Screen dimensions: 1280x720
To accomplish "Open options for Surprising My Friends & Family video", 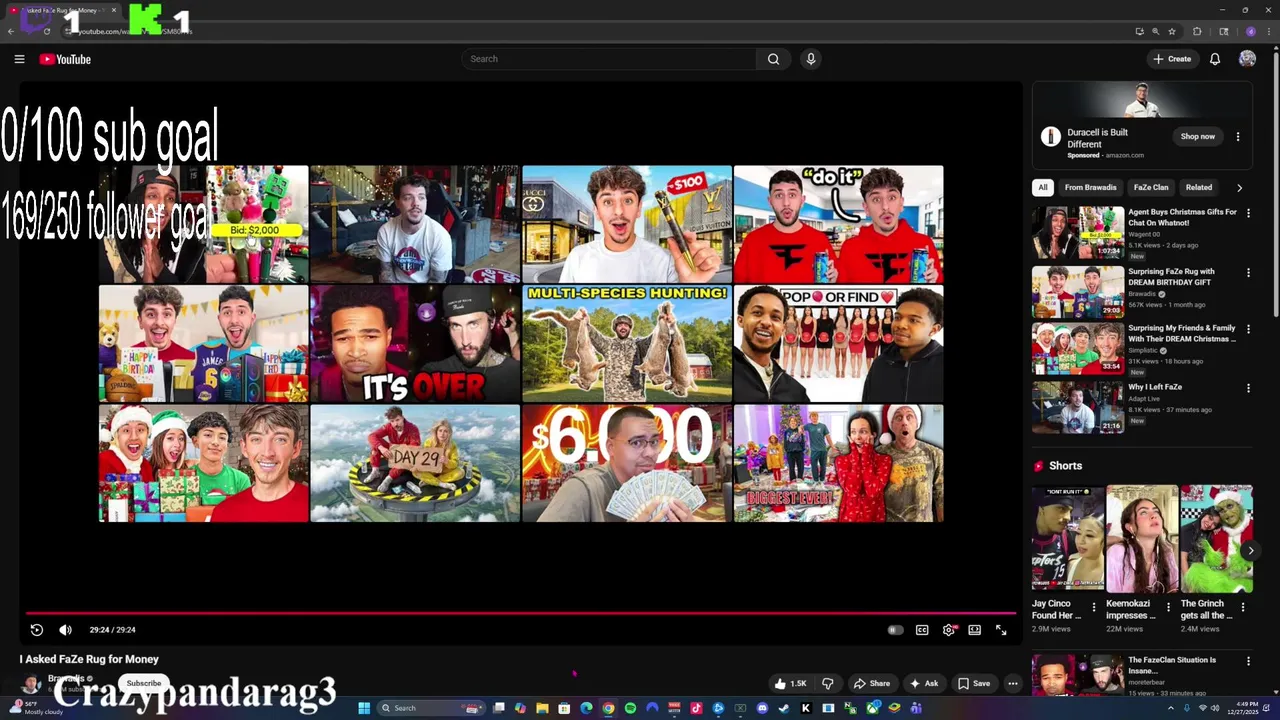I will pos(1248,329).
